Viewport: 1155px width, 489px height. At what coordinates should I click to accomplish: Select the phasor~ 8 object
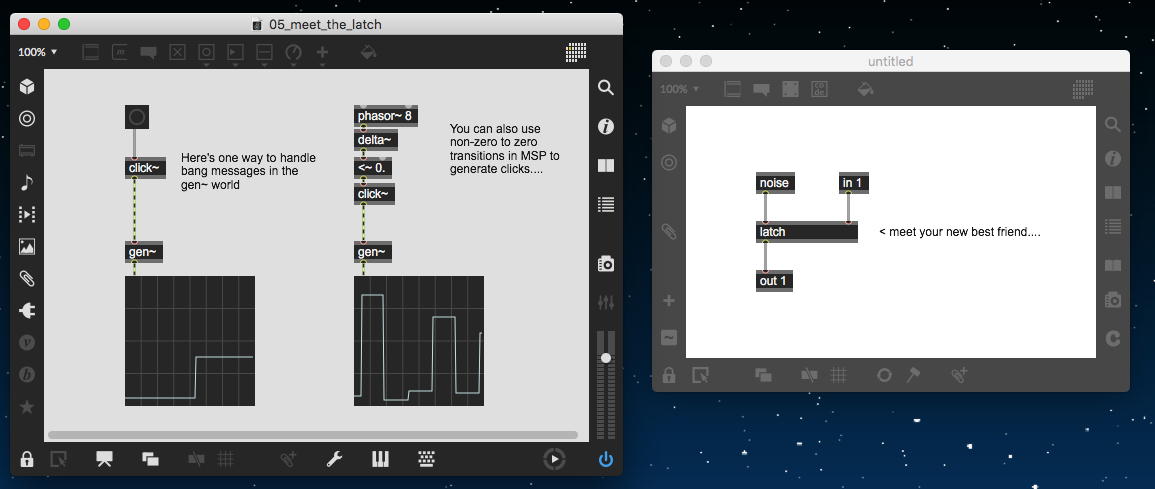tap(386, 116)
